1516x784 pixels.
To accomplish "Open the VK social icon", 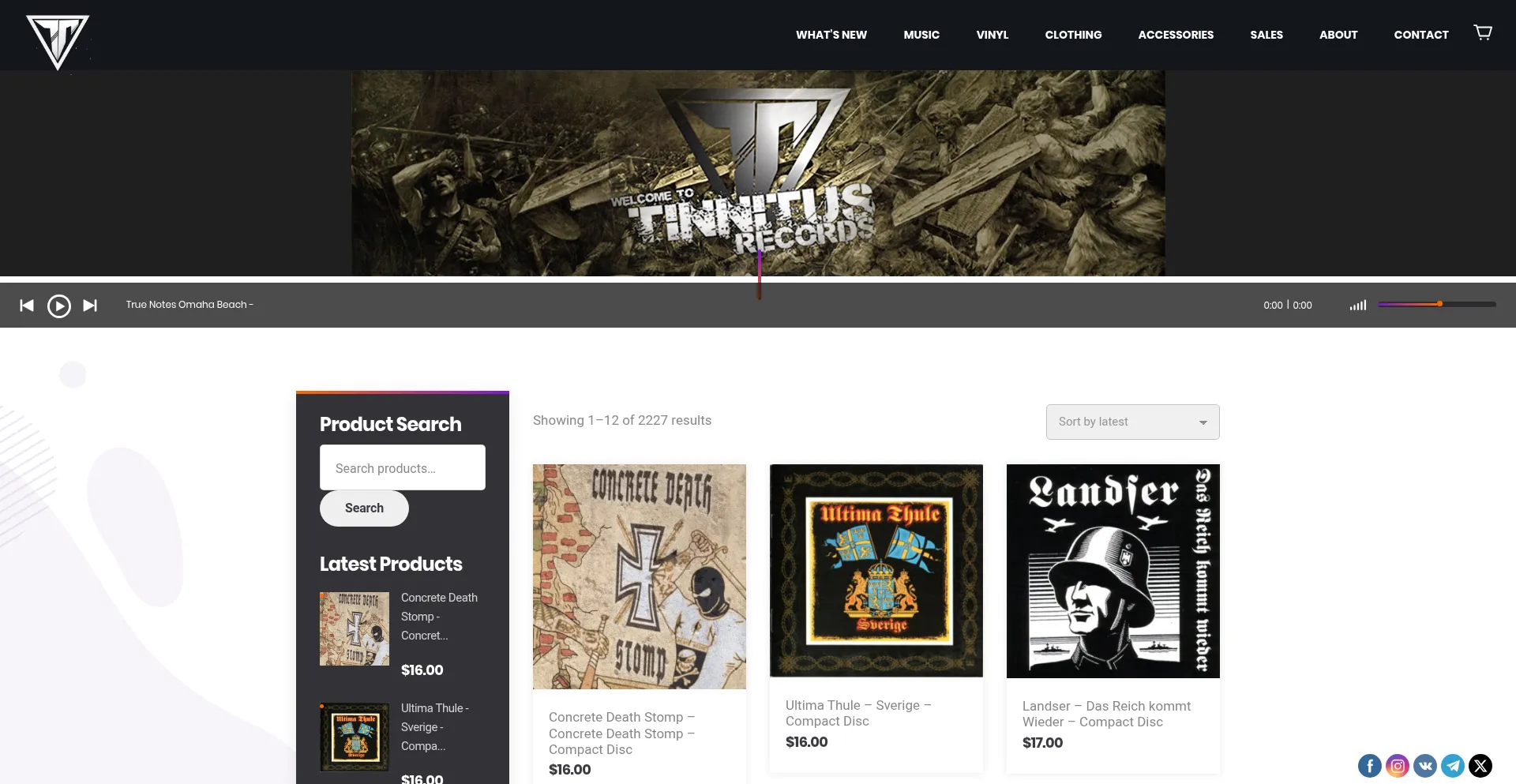I will coord(1425,765).
